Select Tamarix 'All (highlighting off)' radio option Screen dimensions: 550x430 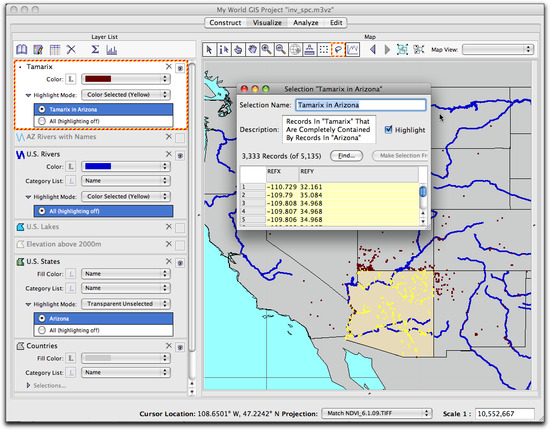[42, 121]
